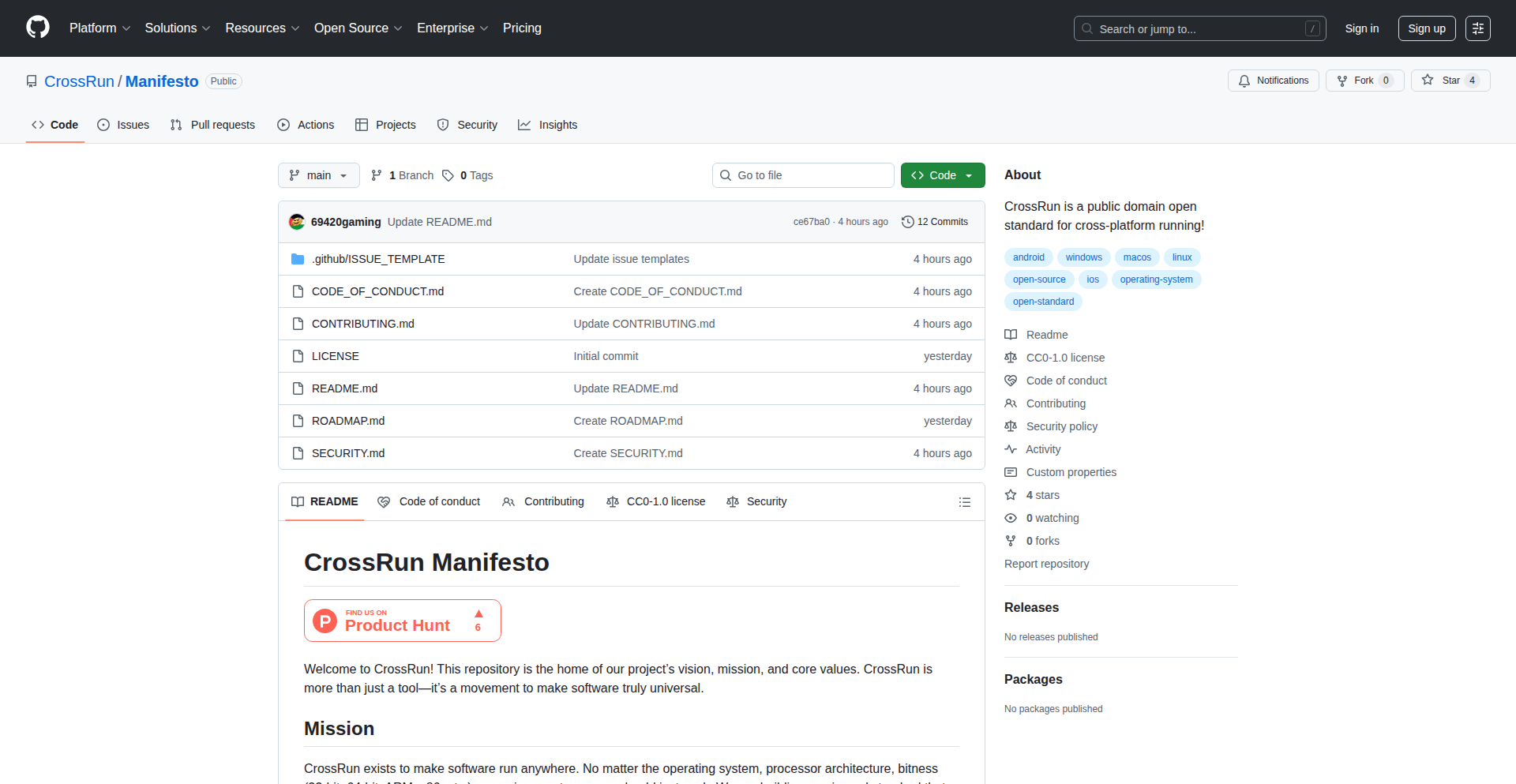Select the CC0-1.0 license README tab
This screenshot has height=784, width=1516.
click(655, 501)
